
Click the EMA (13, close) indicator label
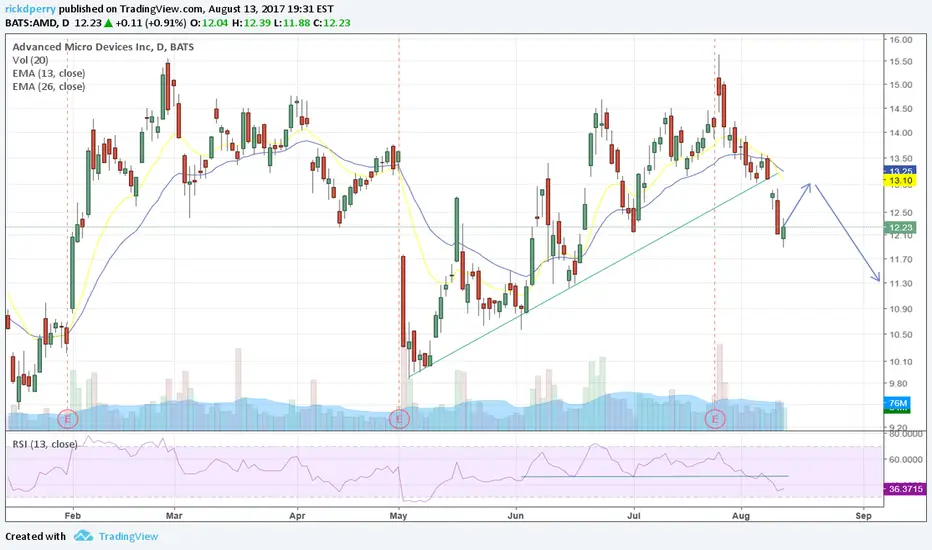(x=49, y=73)
